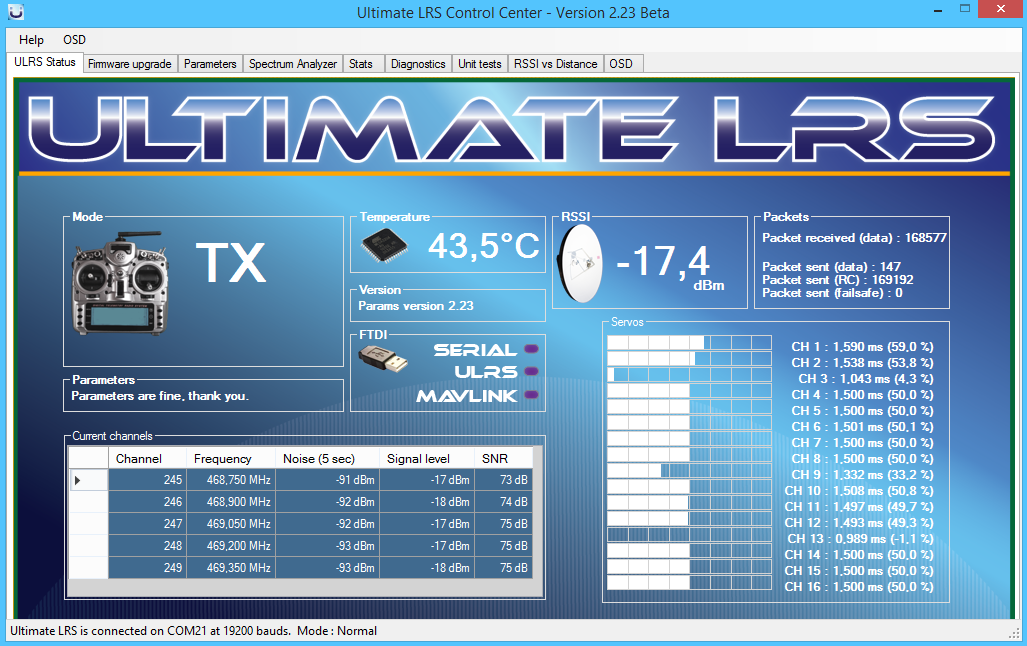Click the SERIAL status LED indicator

tap(531, 349)
